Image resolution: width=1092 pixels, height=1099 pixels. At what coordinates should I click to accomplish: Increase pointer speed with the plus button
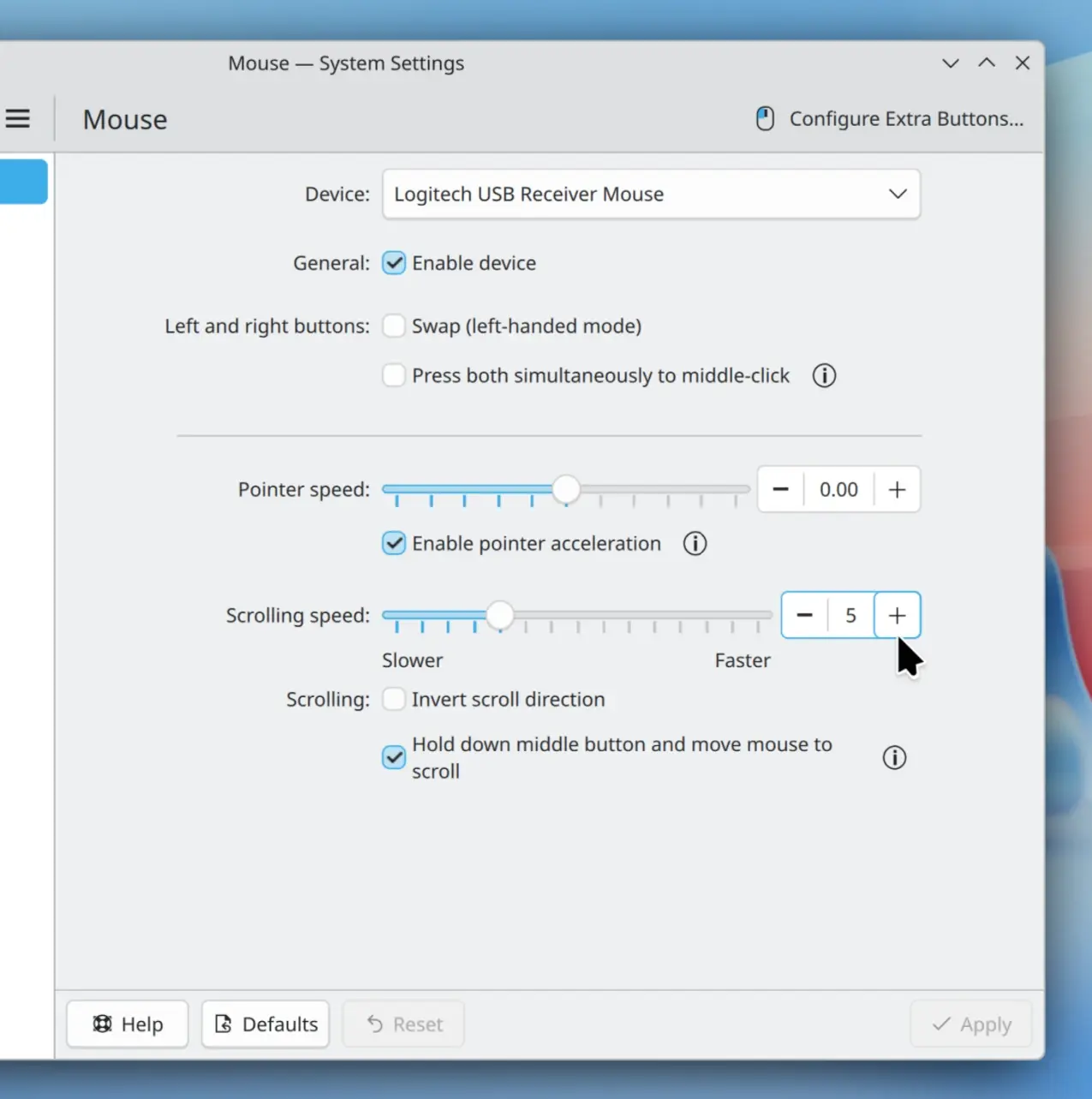pyautogui.click(x=897, y=489)
